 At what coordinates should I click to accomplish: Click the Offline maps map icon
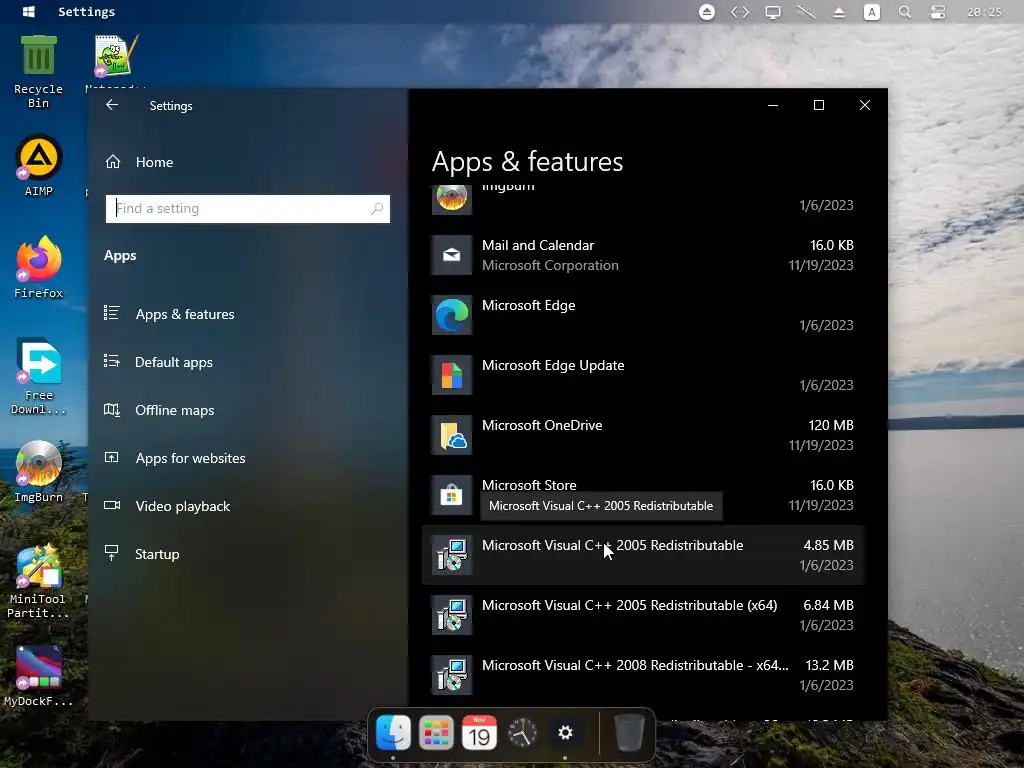coord(112,409)
